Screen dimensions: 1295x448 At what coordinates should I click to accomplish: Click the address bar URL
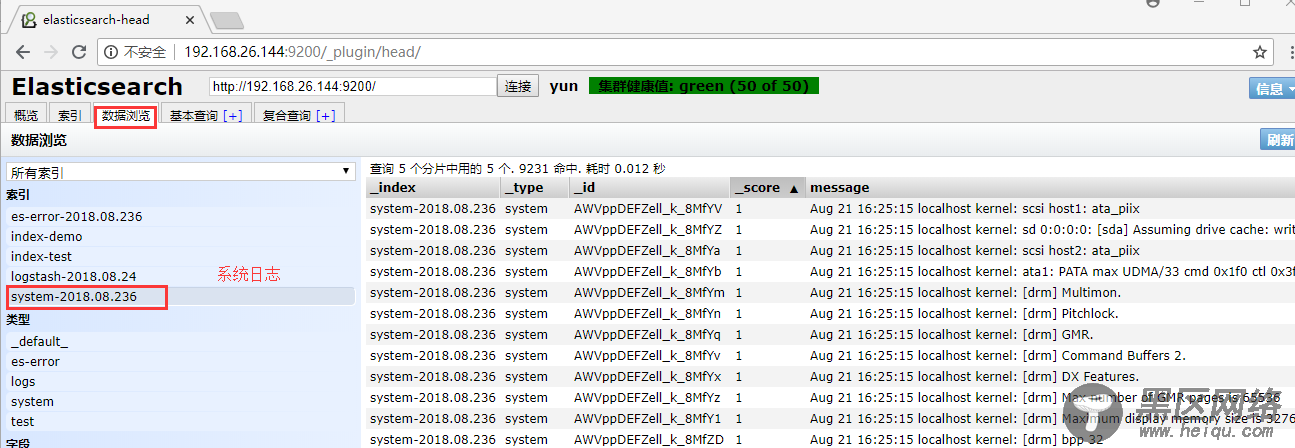302,52
